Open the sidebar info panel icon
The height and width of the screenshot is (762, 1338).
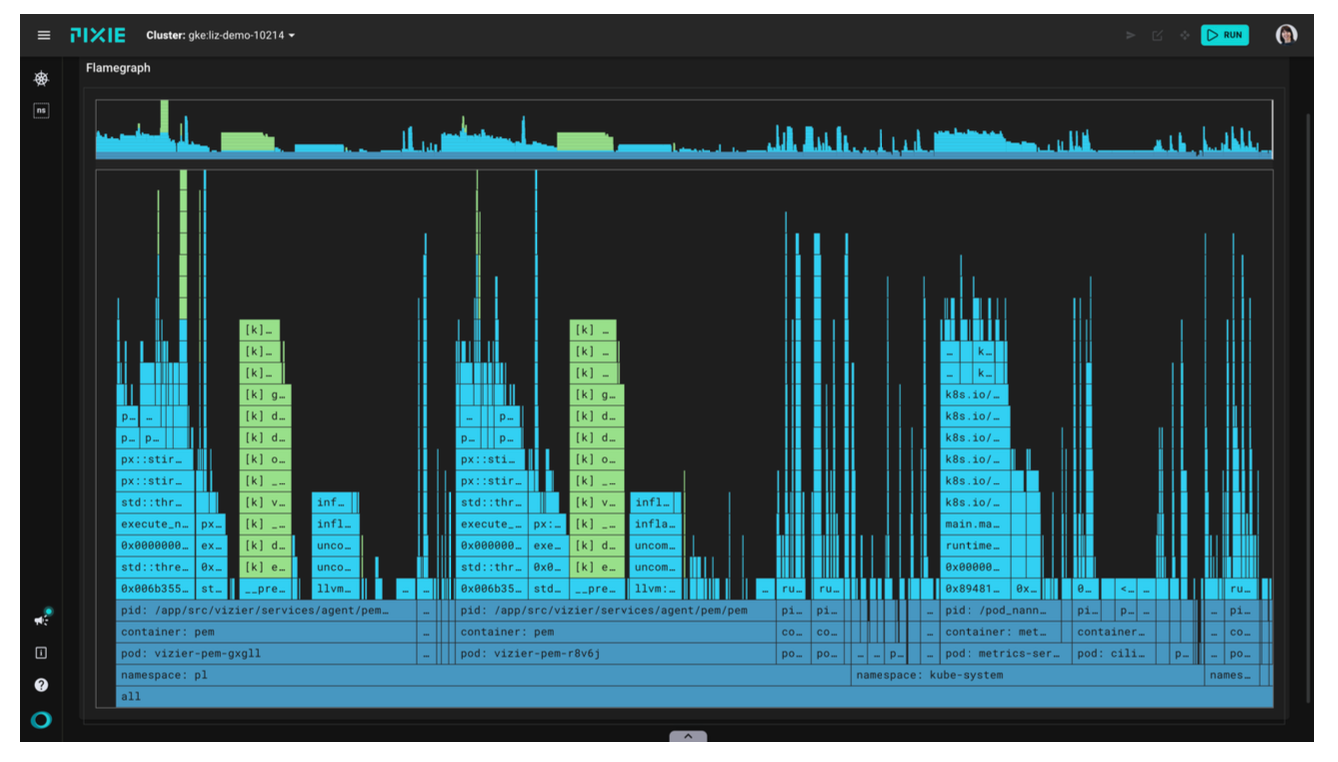coord(41,653)
